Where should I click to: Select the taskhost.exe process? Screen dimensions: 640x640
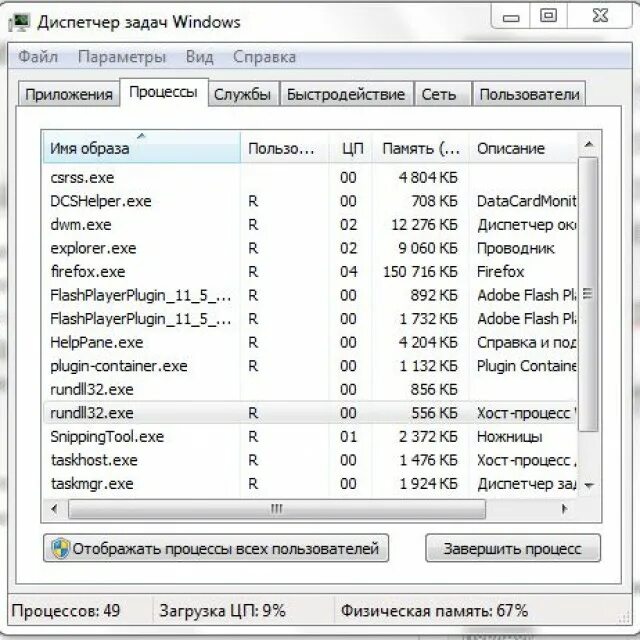point(310,460)
